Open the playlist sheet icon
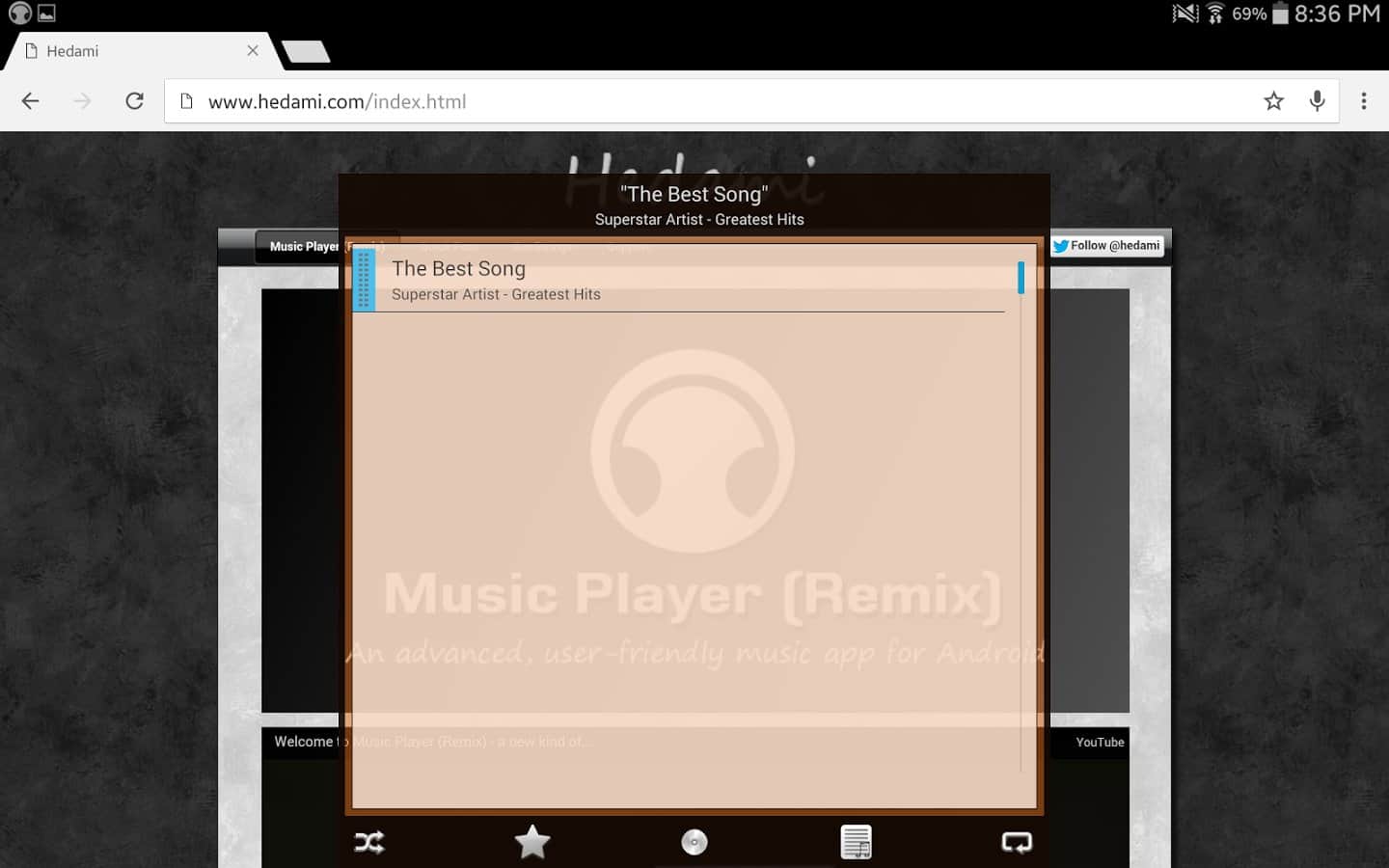The width and height of the screenshot is (1389, 868). tap(856, 842)
